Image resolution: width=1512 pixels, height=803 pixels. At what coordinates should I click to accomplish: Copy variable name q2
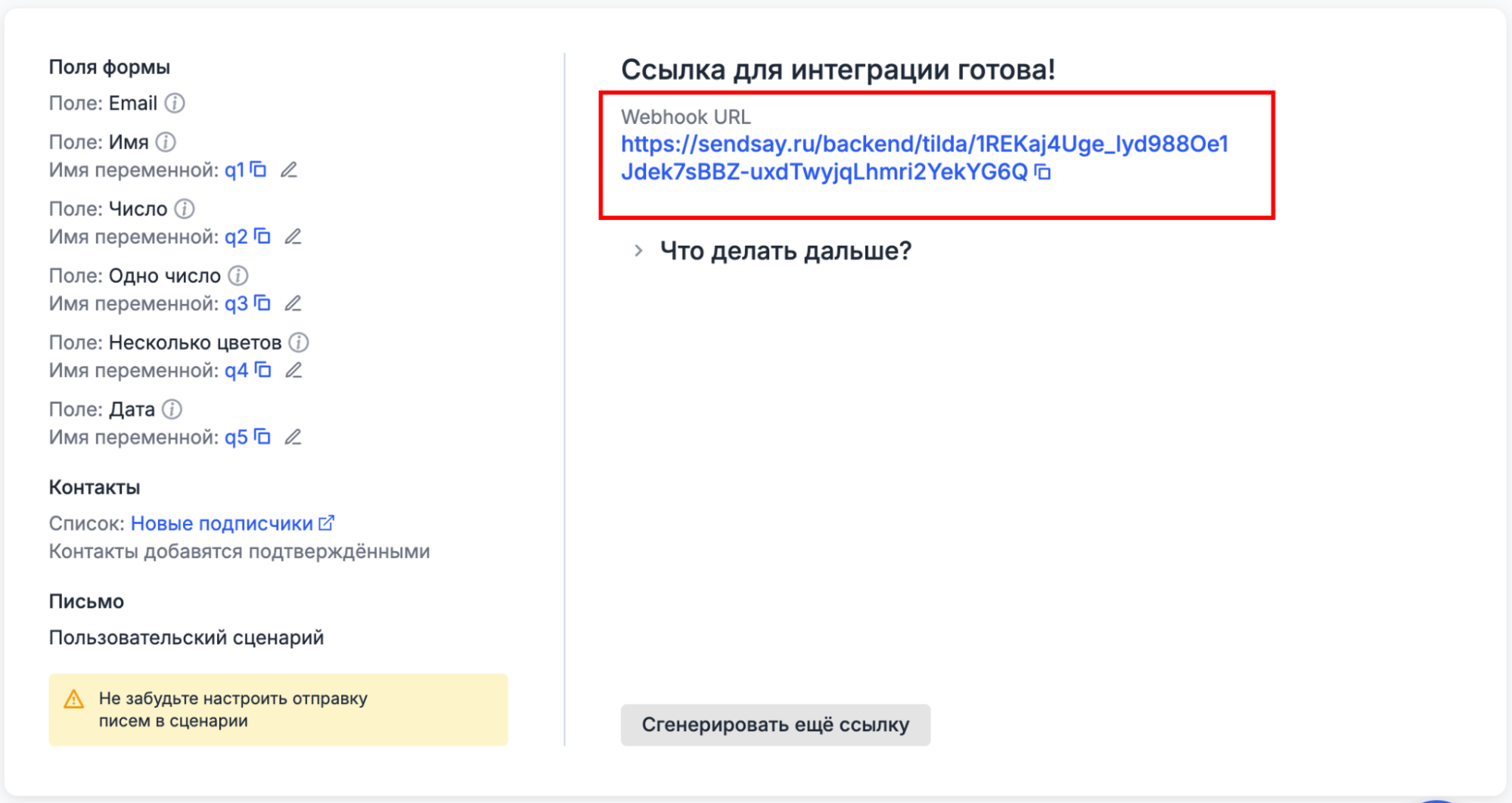point(262,236)
